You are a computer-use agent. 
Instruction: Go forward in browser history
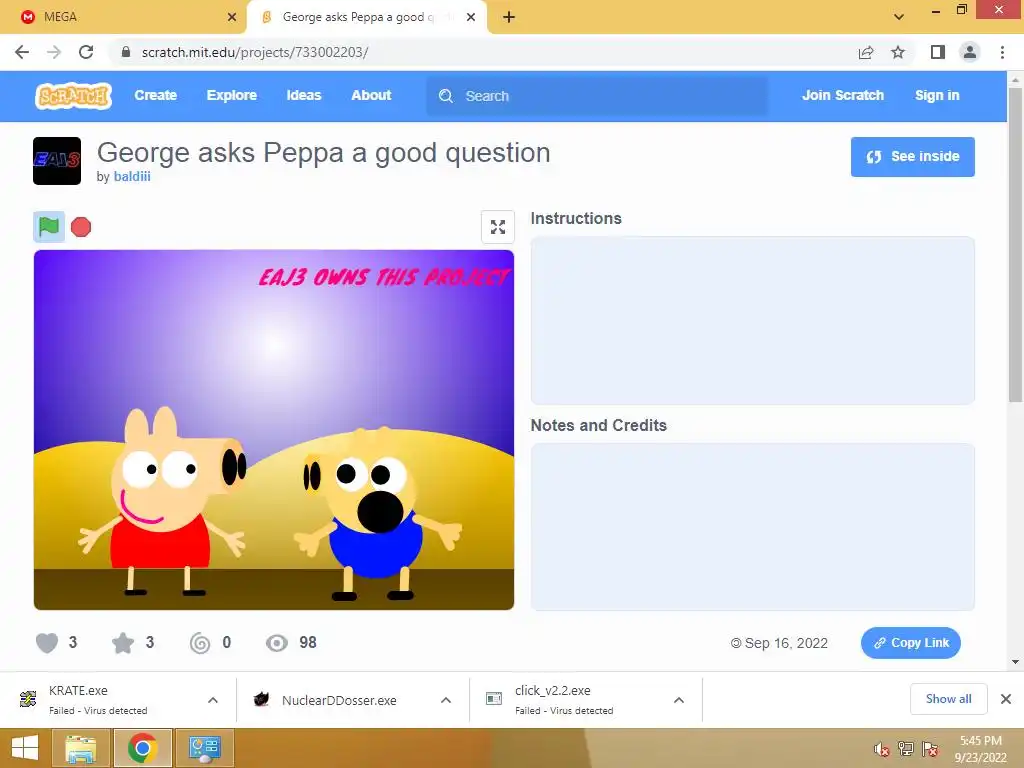click(54, 52)
